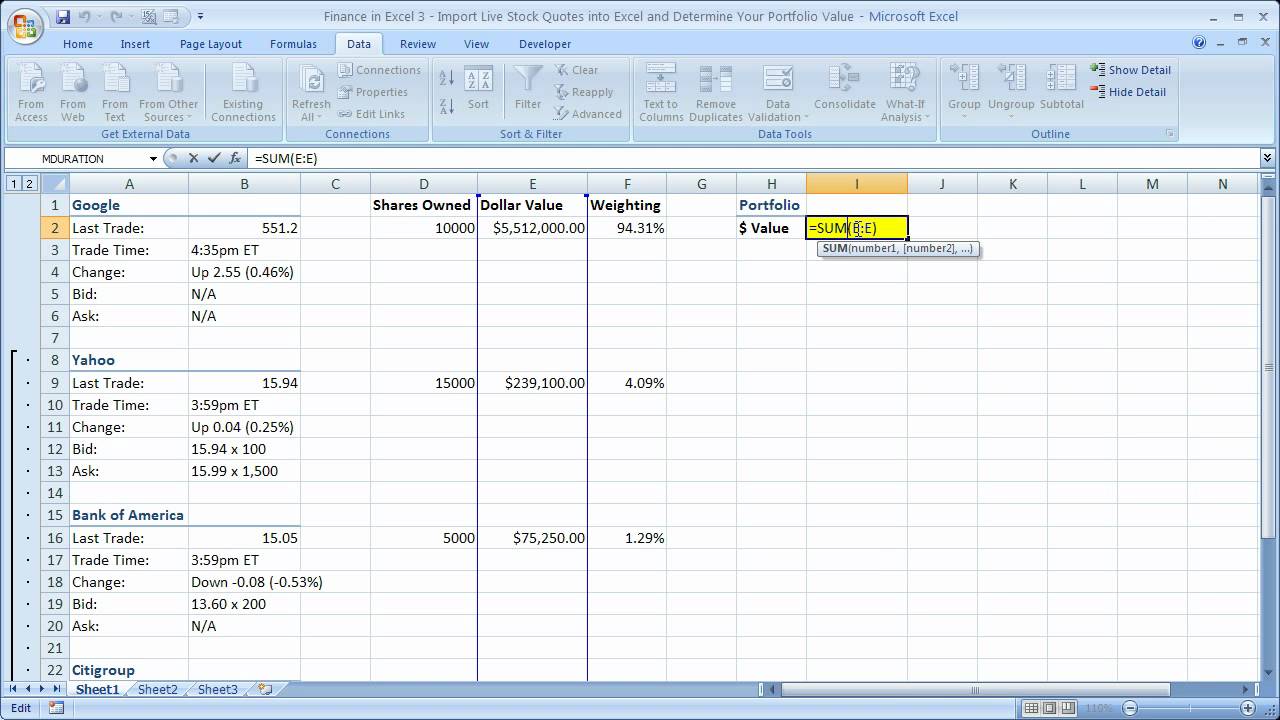This screenshot has width=1280, height=720.
Task: Click From Access data import icon
Action: 31,94
